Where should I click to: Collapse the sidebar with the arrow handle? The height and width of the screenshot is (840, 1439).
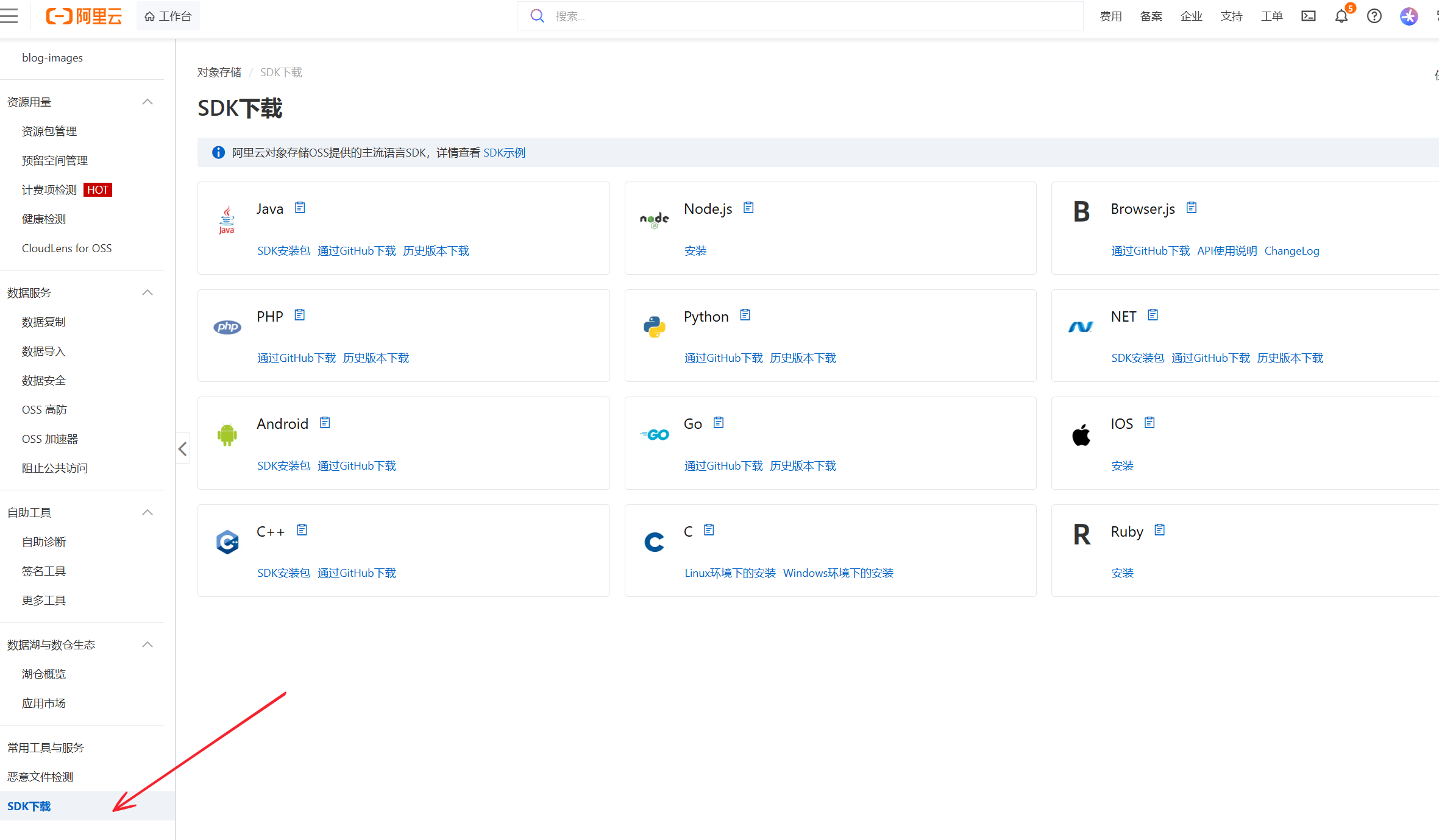[x=182, y=449]
